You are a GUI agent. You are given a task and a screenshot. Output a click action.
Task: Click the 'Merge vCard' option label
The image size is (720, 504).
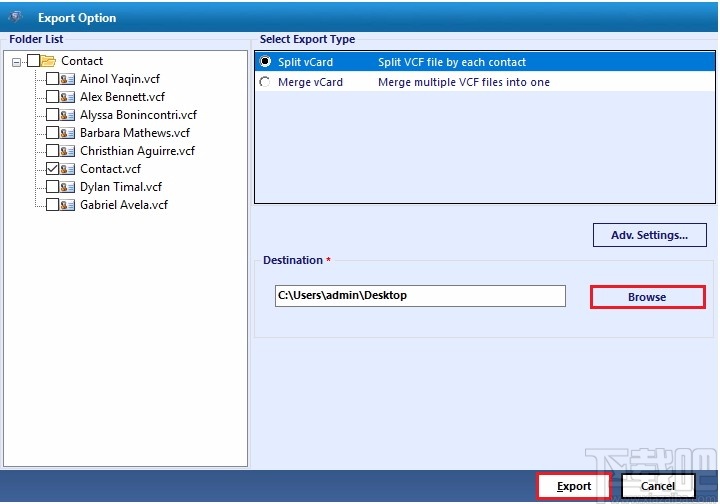310,82
